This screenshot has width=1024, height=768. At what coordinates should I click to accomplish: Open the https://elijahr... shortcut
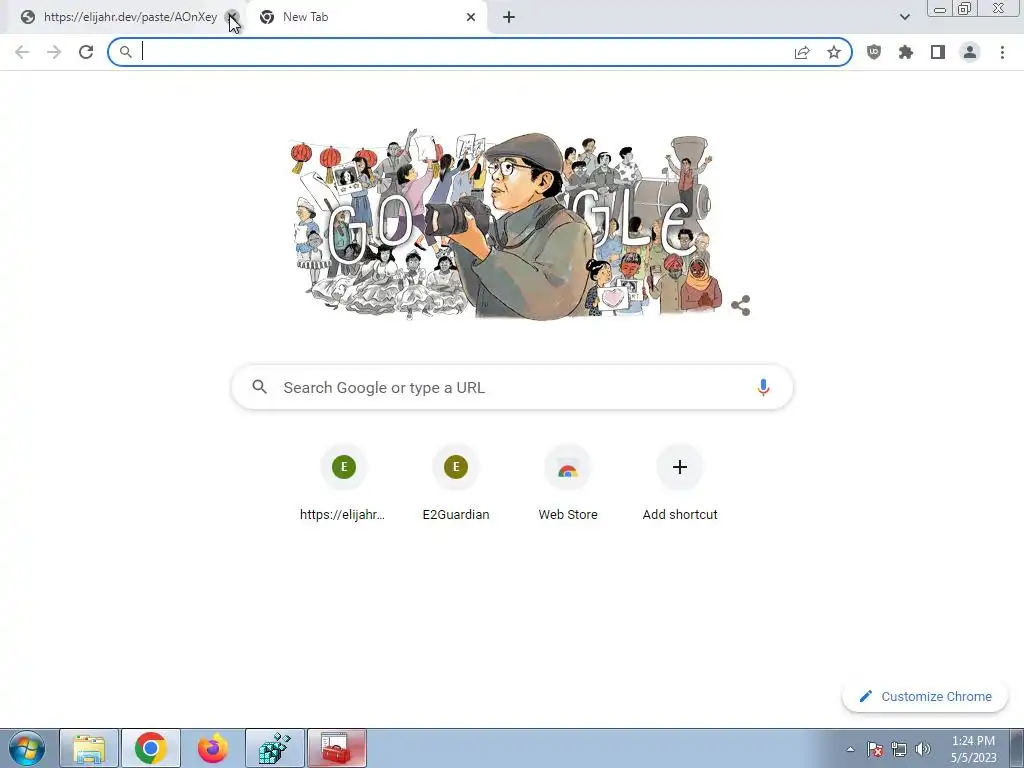(344, 484)
